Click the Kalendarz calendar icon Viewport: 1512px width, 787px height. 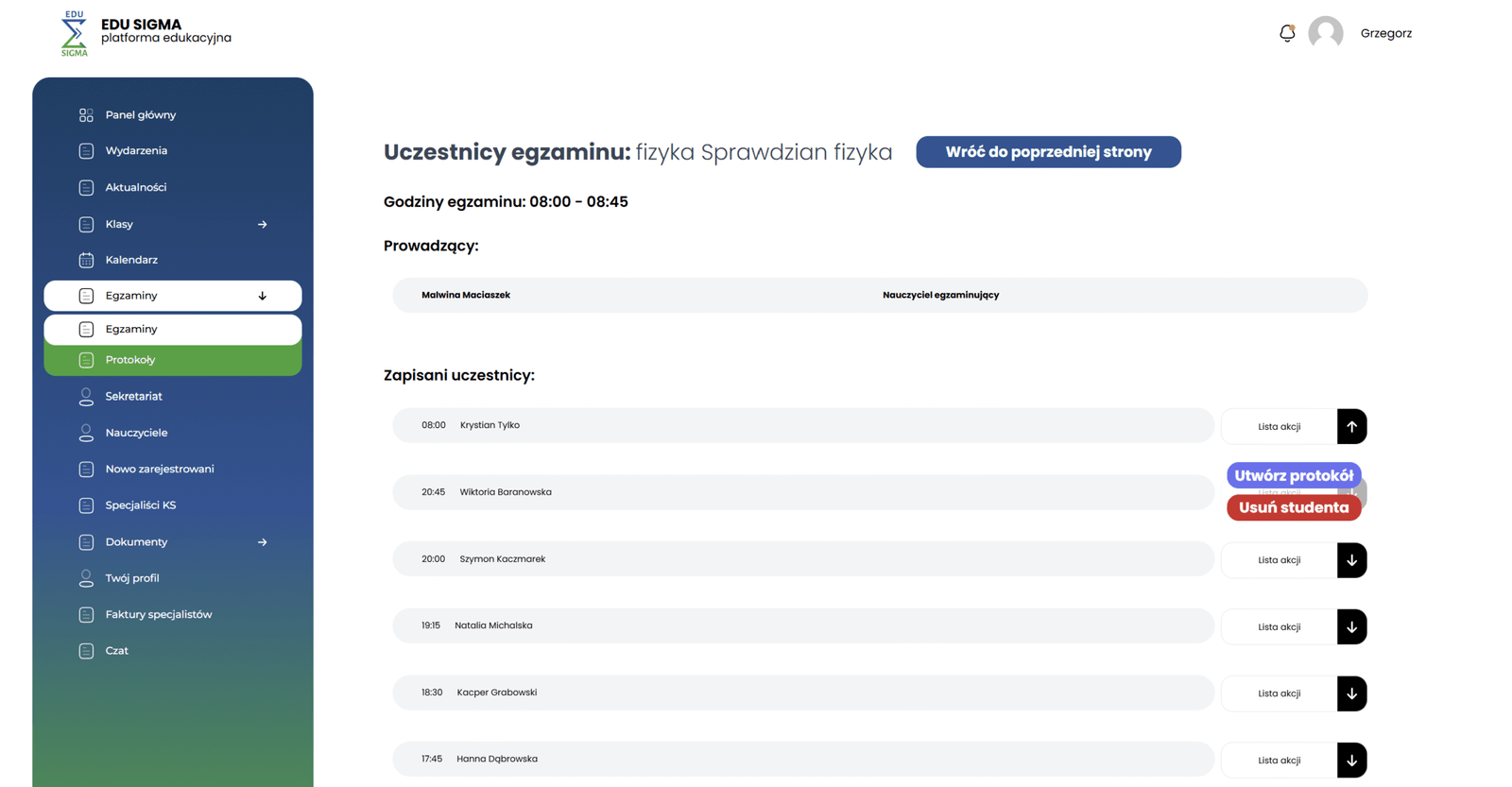click(86, 260)
